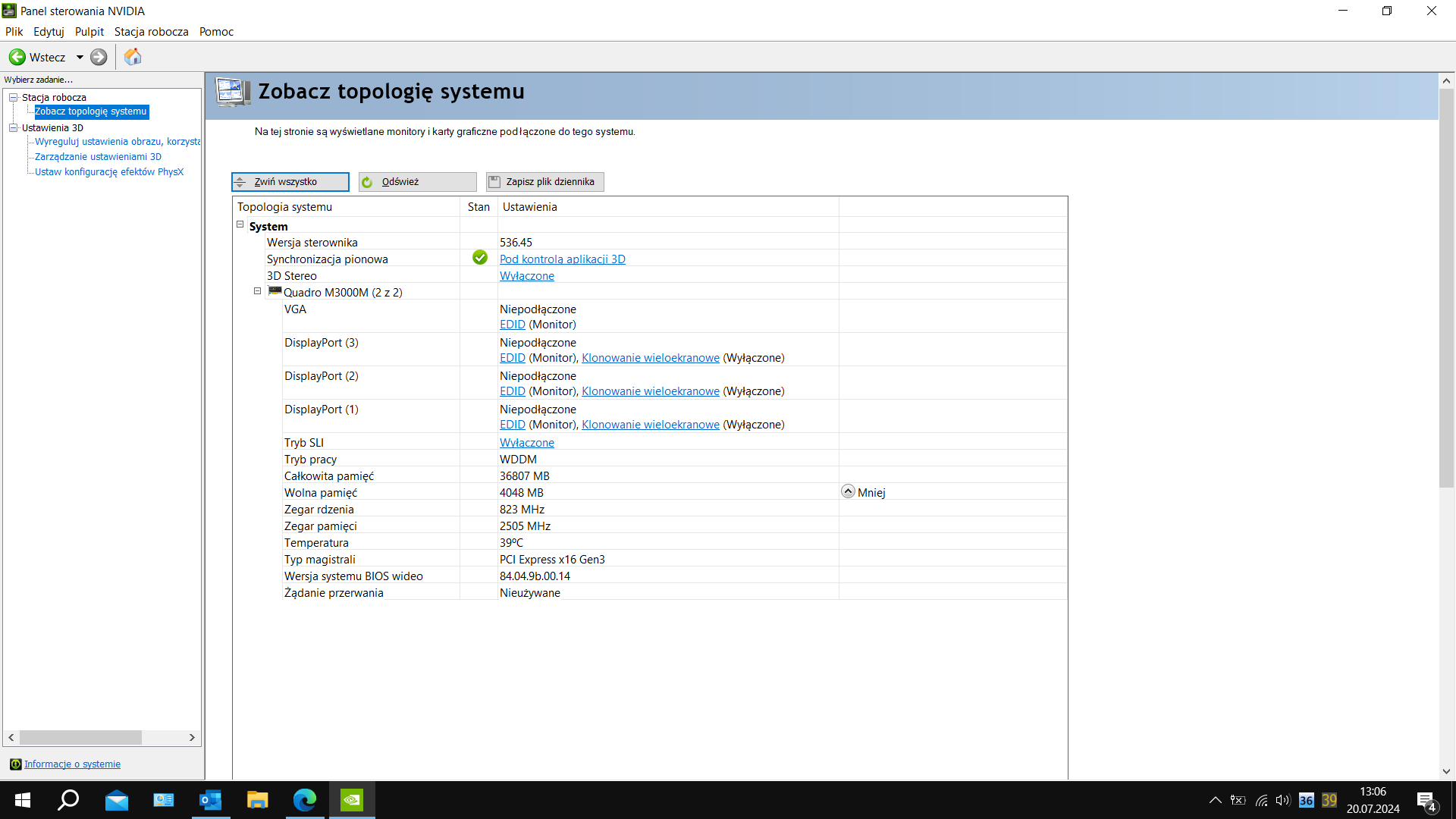Click the green sync status checkmark
Image resolution: width=1456 pixels, height=819 pixels.
click(x=480, y=258)
